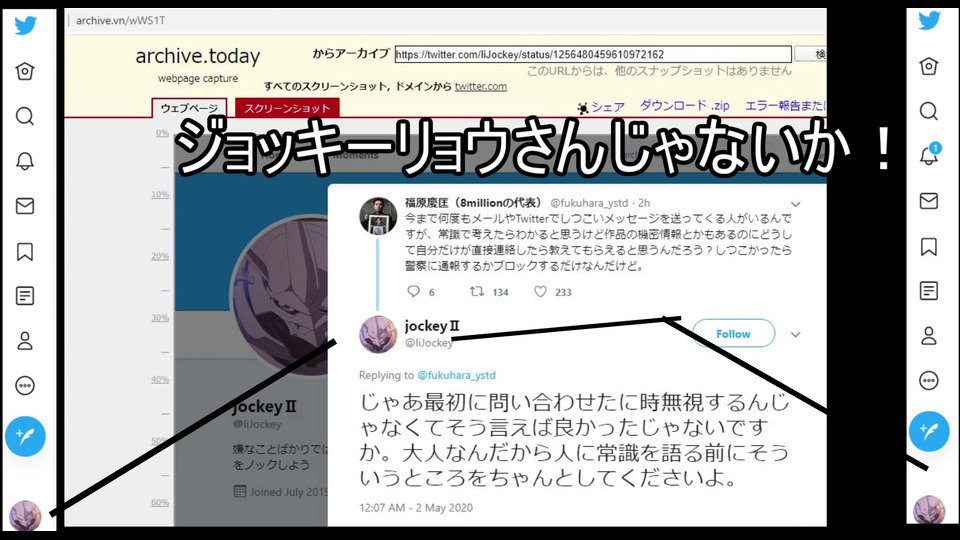Click account avatar at bottom of left sidebar
The width and height of the screenshot is (960, 540).
(25, 515)
